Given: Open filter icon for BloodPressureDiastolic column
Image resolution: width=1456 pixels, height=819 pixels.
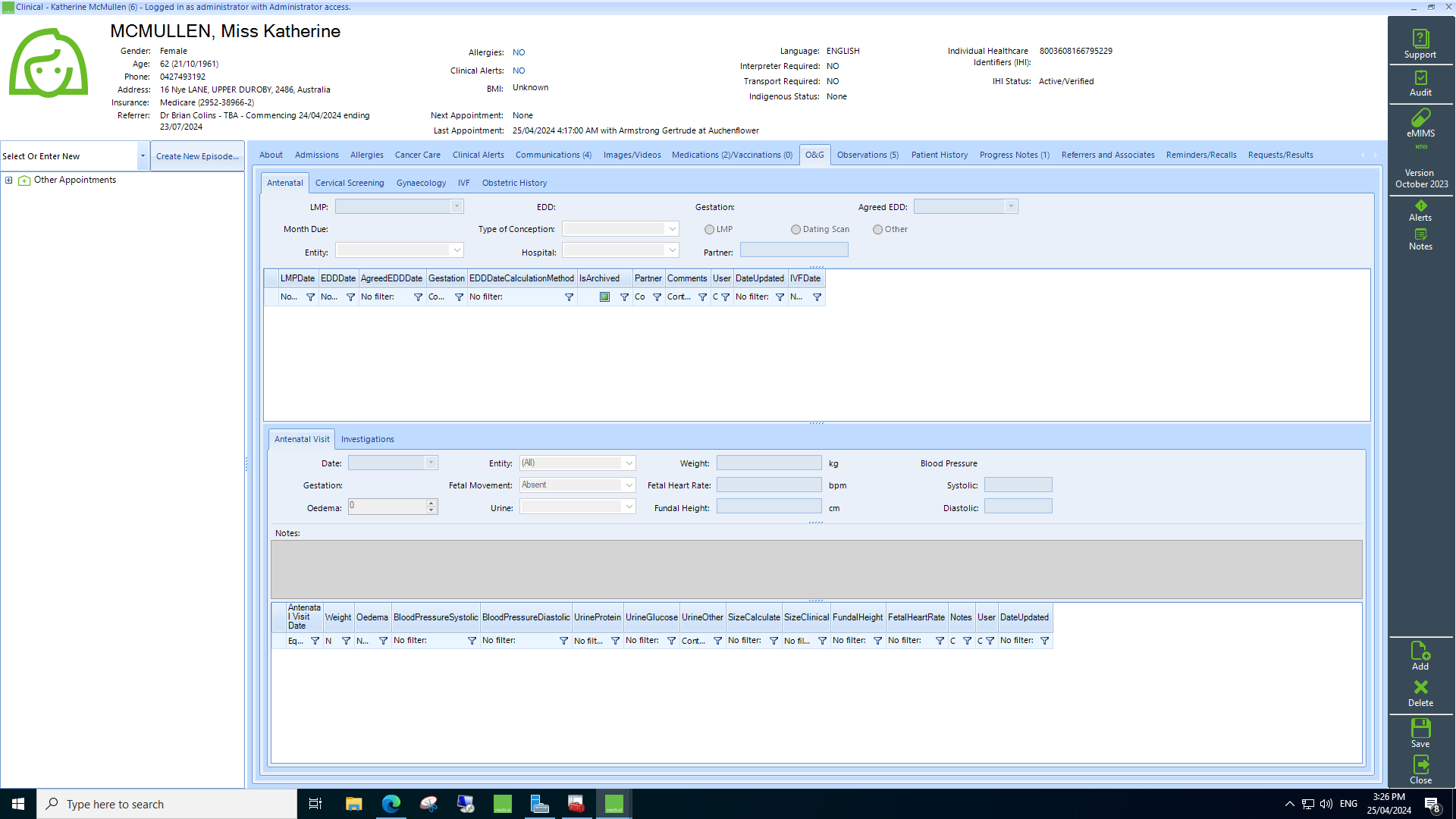Looking at the screenshot, I should pos(563,641).
